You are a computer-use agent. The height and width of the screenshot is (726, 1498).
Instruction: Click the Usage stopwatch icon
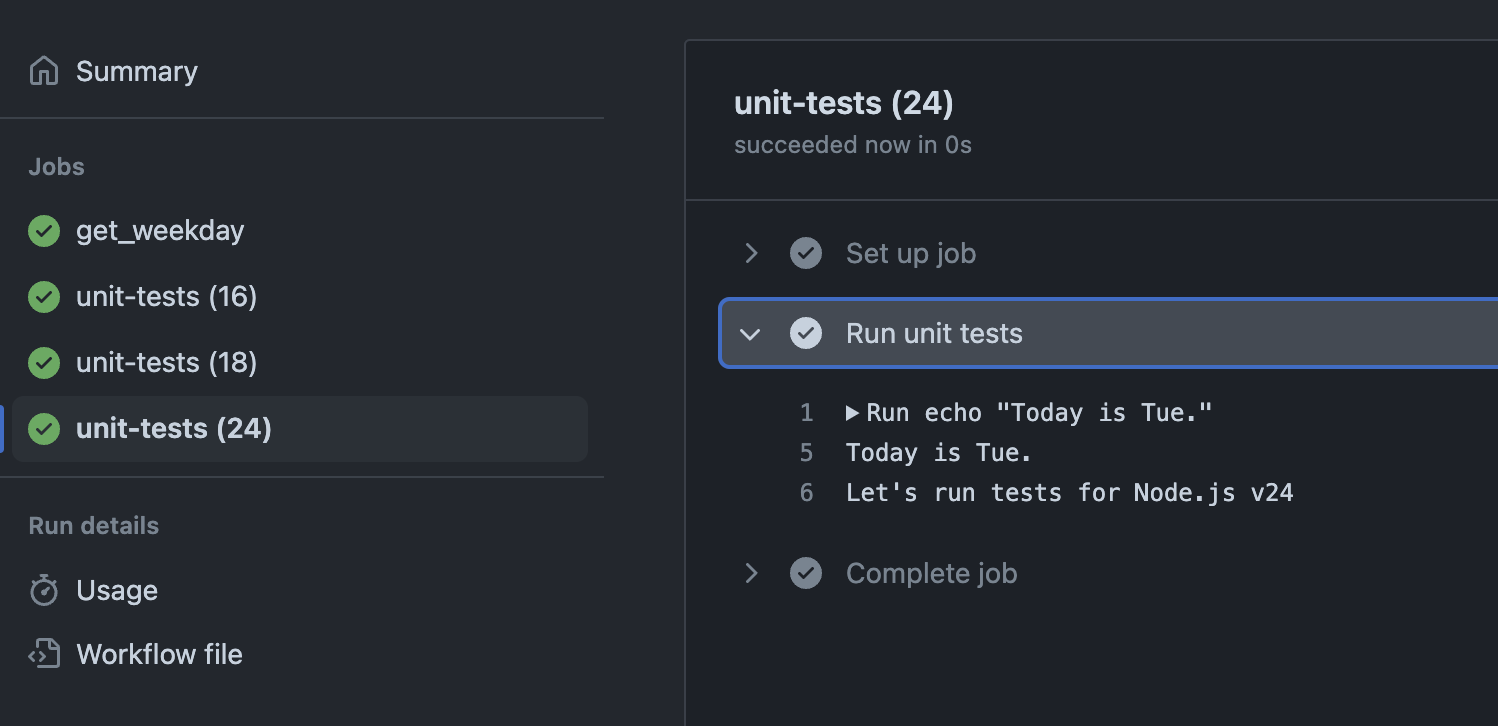[44, 590]
